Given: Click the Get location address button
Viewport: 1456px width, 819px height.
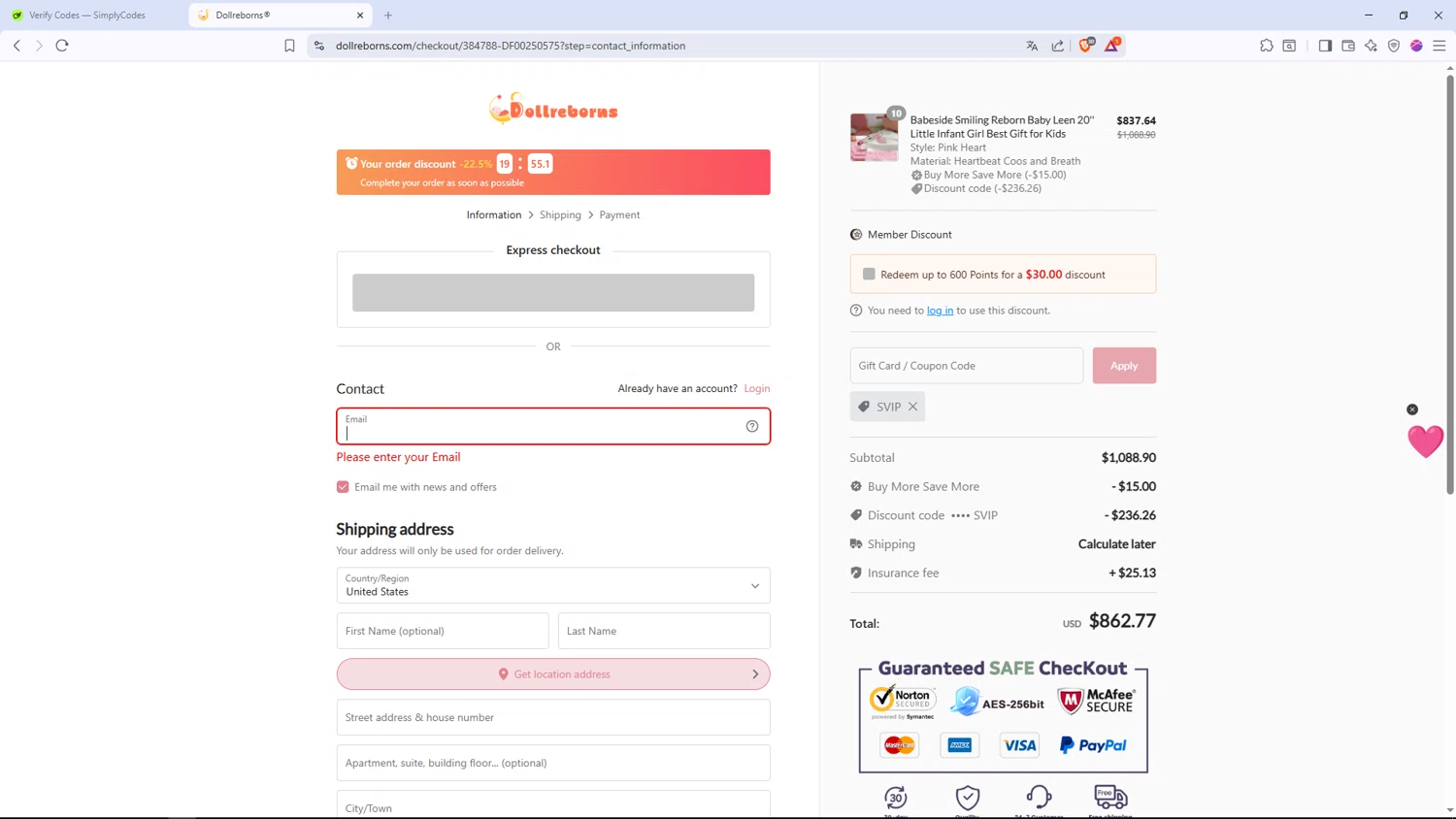Looking at the screenshot, I should (x=553, y=674).
